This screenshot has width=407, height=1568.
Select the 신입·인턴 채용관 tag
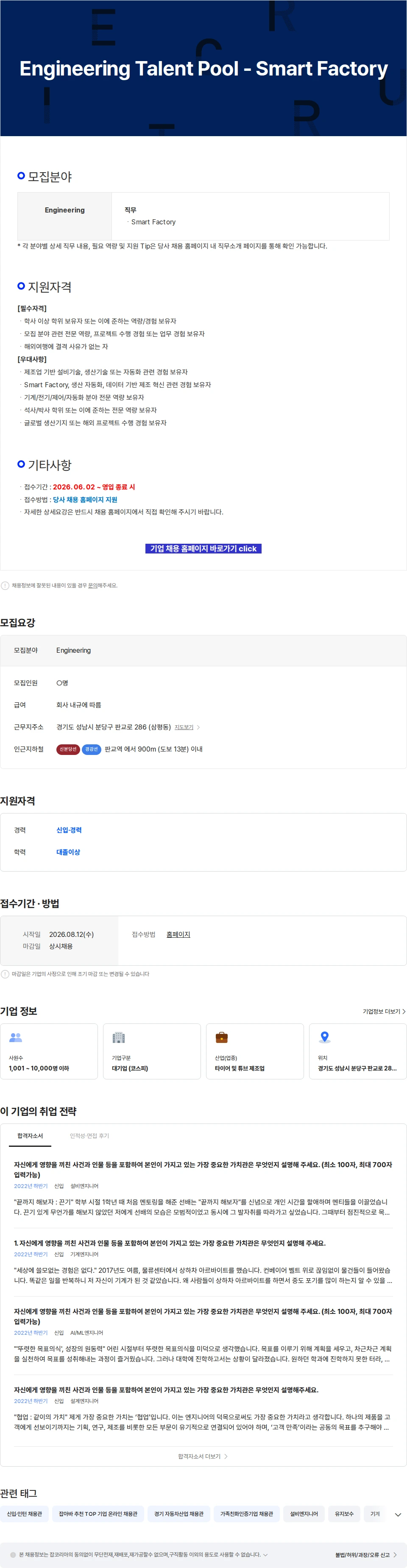coord(24,1514)
